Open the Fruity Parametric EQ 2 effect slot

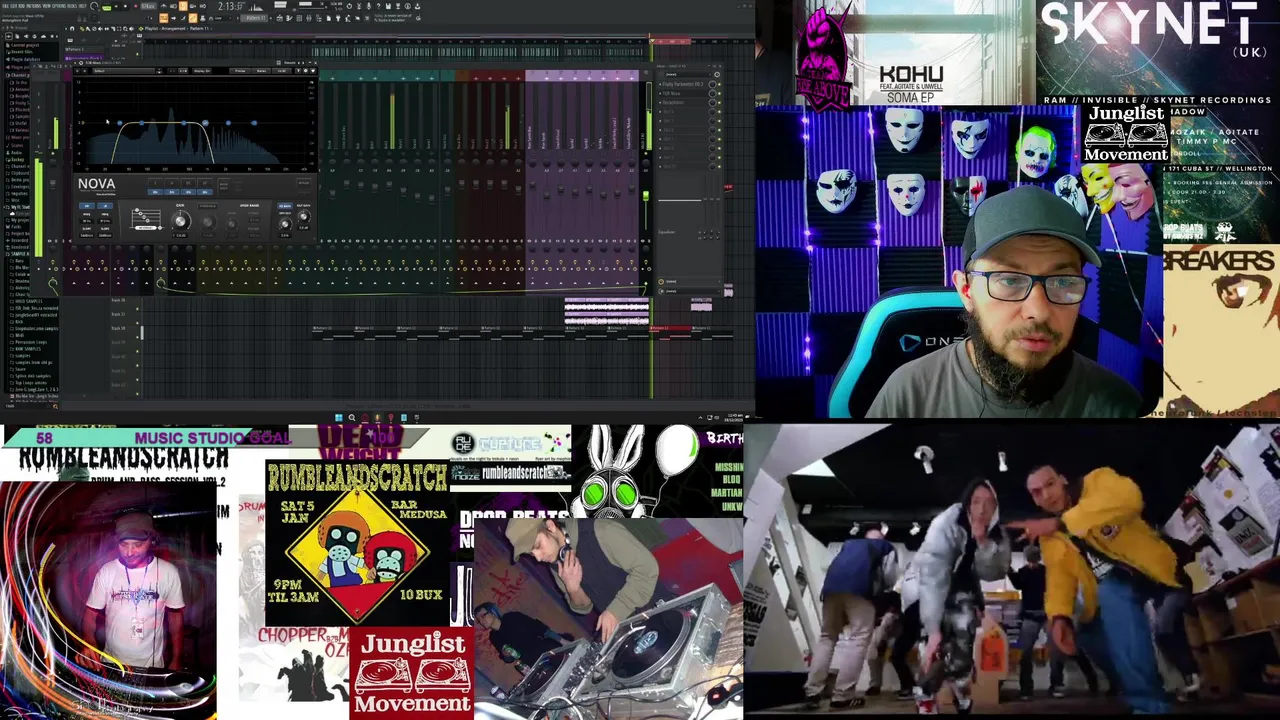click(683, 84)
